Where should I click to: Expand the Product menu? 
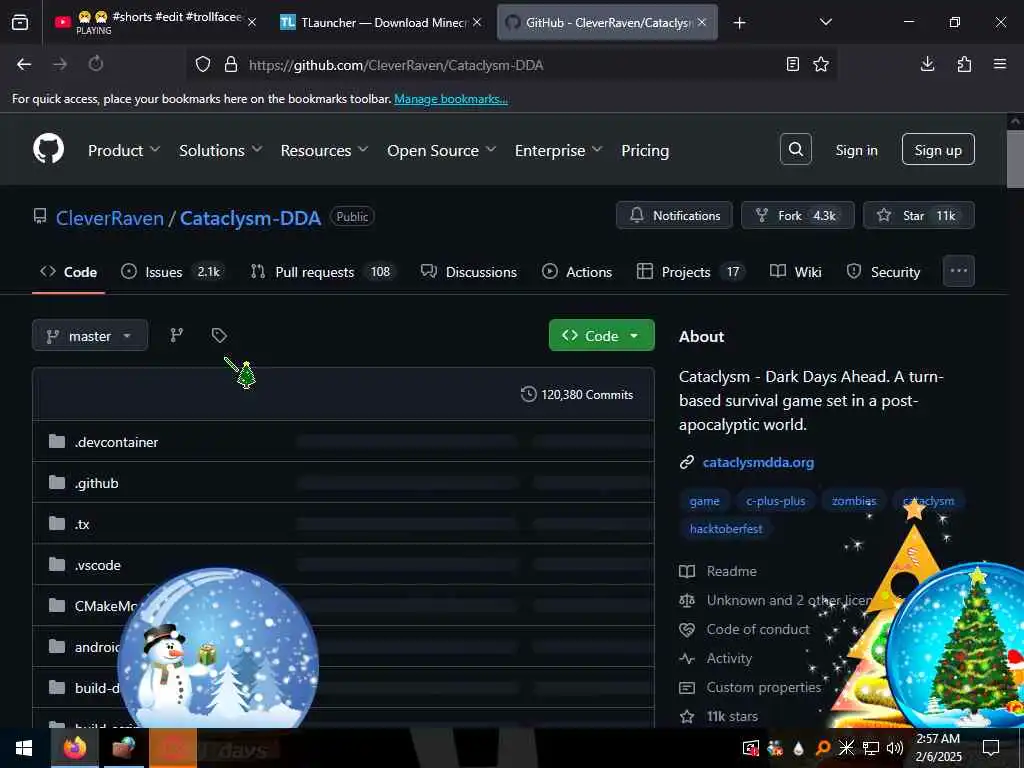pos(123,150)
